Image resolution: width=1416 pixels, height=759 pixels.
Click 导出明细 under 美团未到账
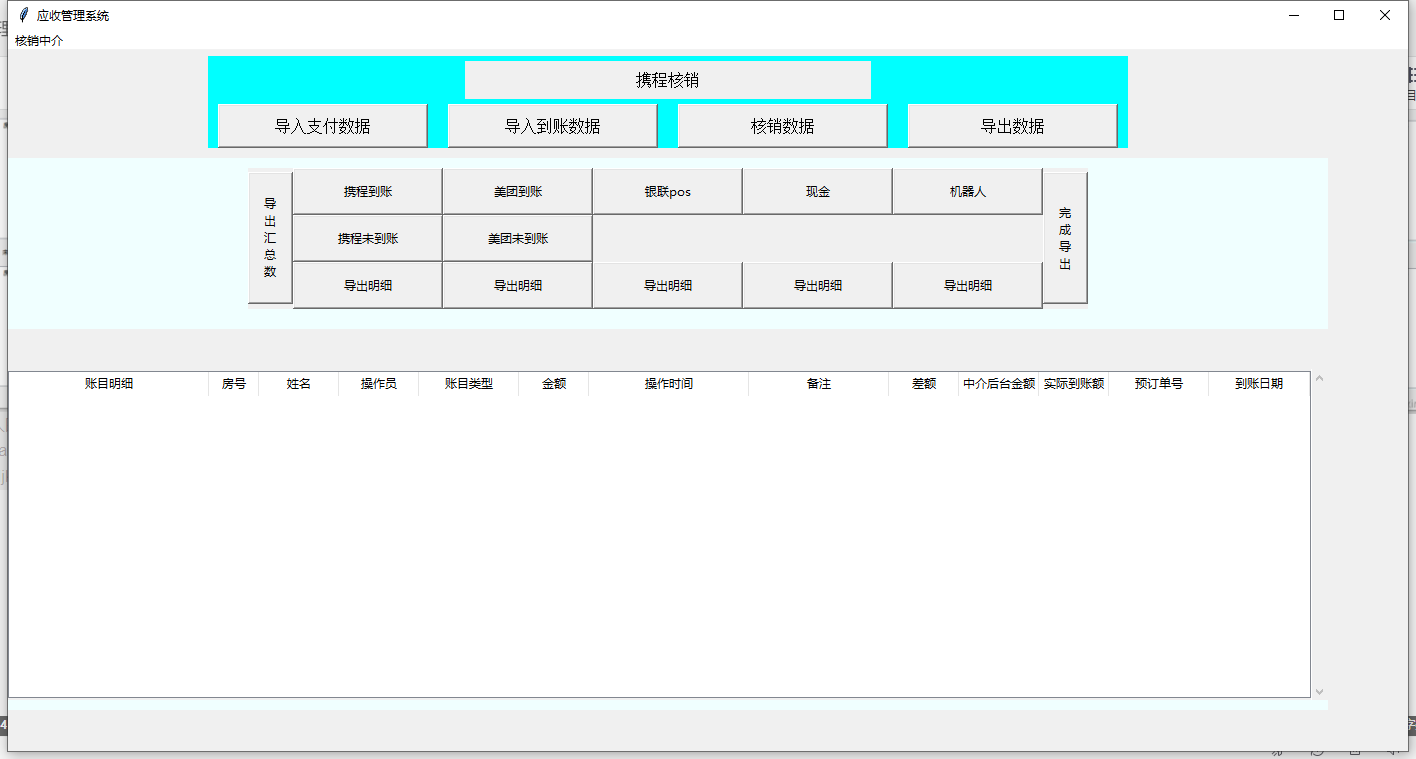click(518, 285)
